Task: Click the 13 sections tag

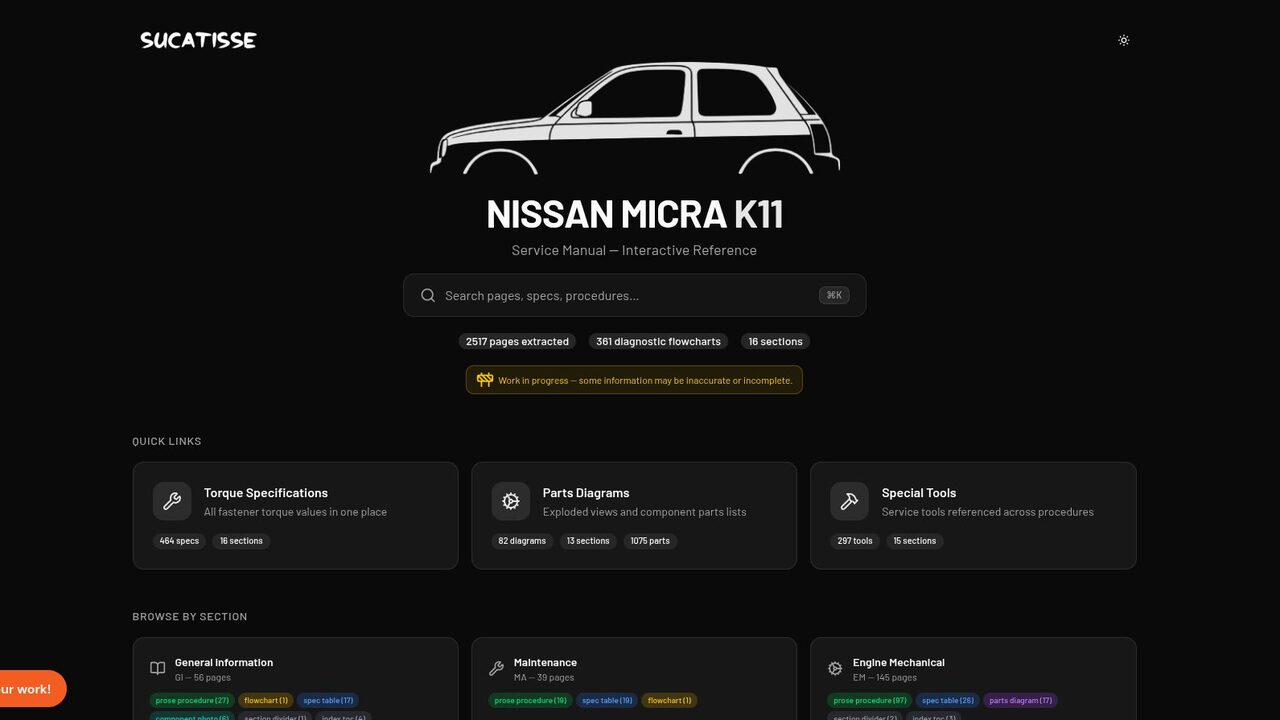Action: 588,541
